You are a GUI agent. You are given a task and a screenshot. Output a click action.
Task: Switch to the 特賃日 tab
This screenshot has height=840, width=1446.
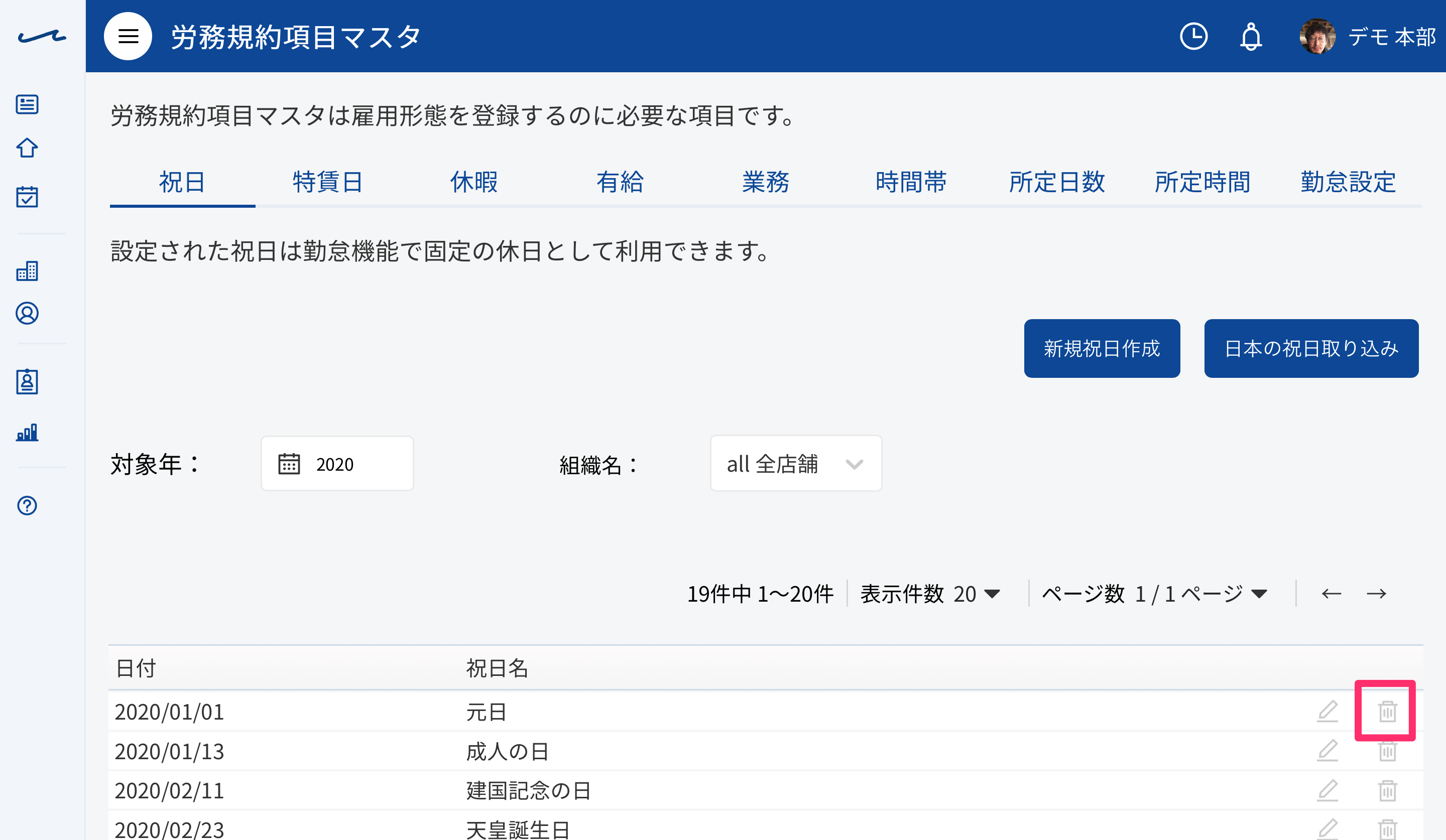[x=328, y=182]
